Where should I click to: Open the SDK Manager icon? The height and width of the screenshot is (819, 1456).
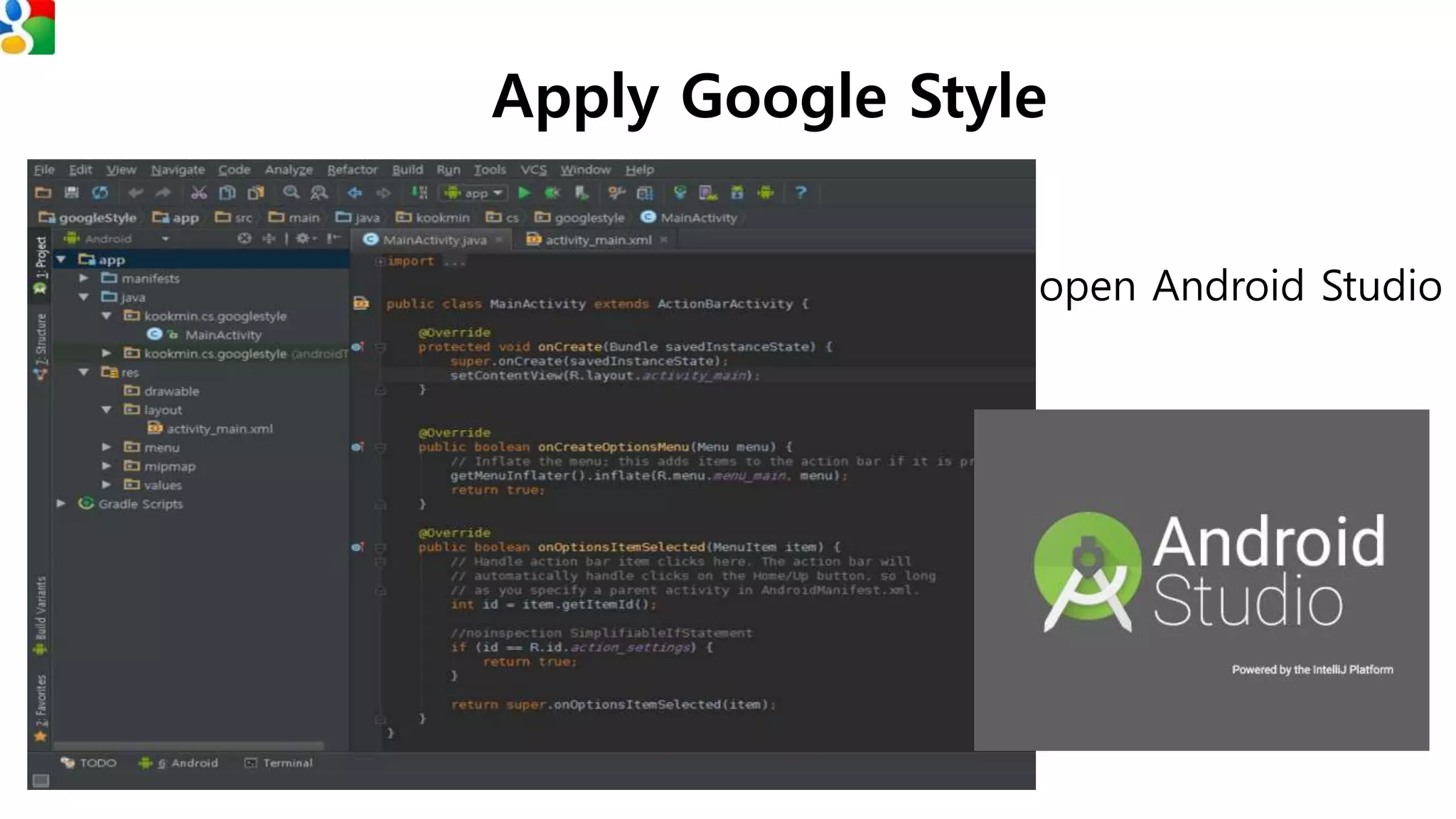(737, 193)
